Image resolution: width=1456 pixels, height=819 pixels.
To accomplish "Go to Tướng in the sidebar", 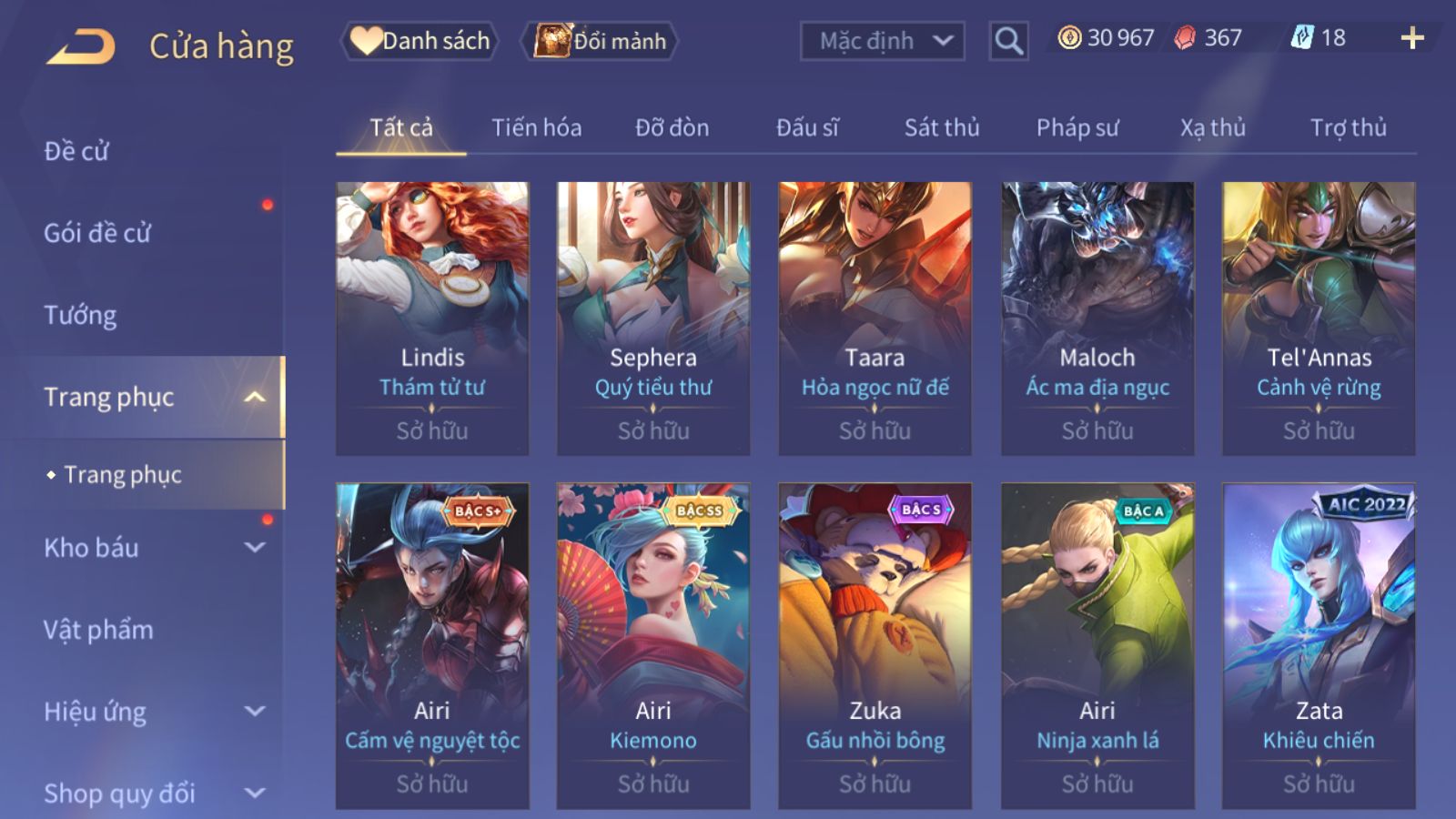I will [x=80, y=315].
